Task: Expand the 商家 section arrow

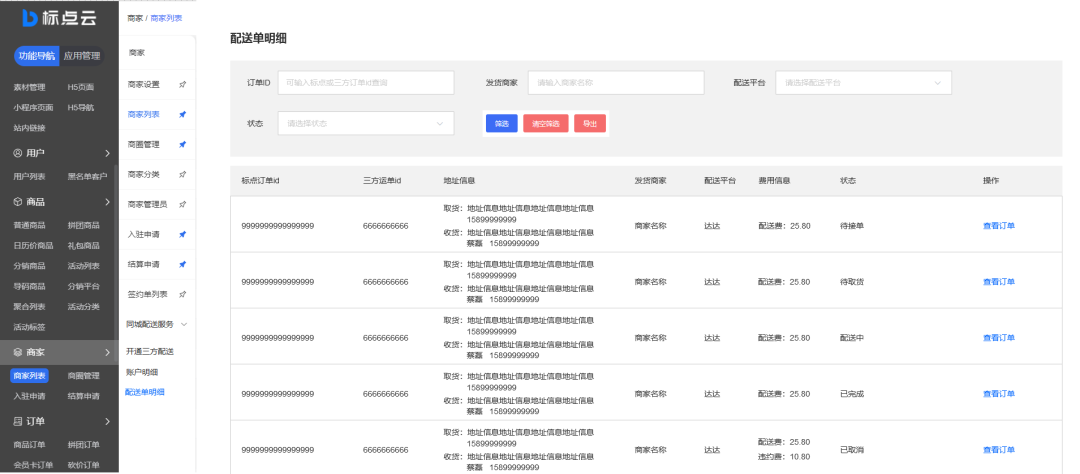Action: point(107,352)
